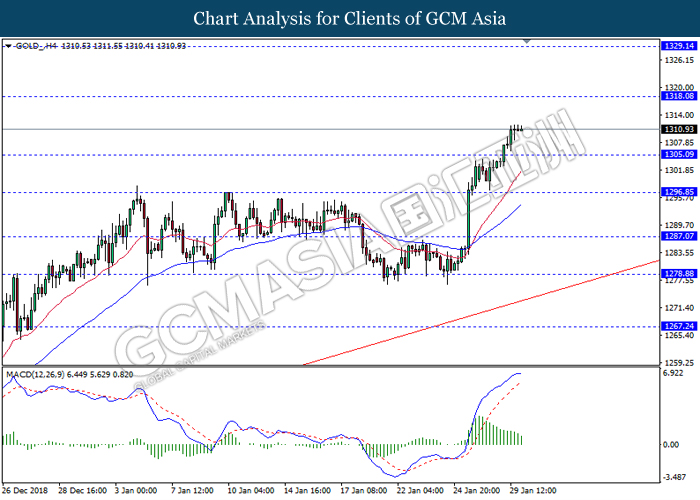Click the 26 Dec 2018 date label

click(x=25, y=491)
